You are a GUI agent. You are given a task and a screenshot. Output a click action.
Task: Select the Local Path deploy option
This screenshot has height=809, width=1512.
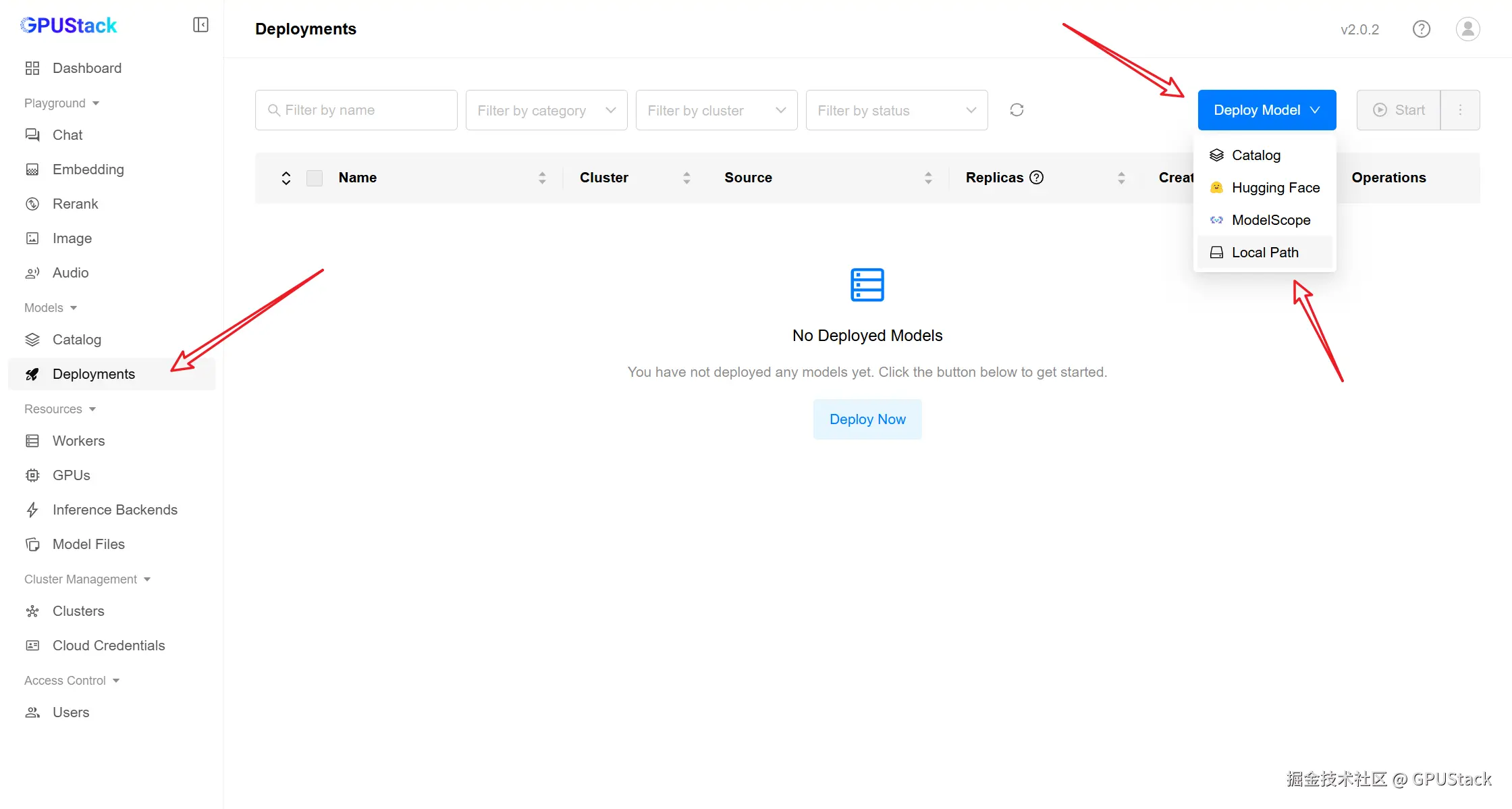coord(1264,253)
